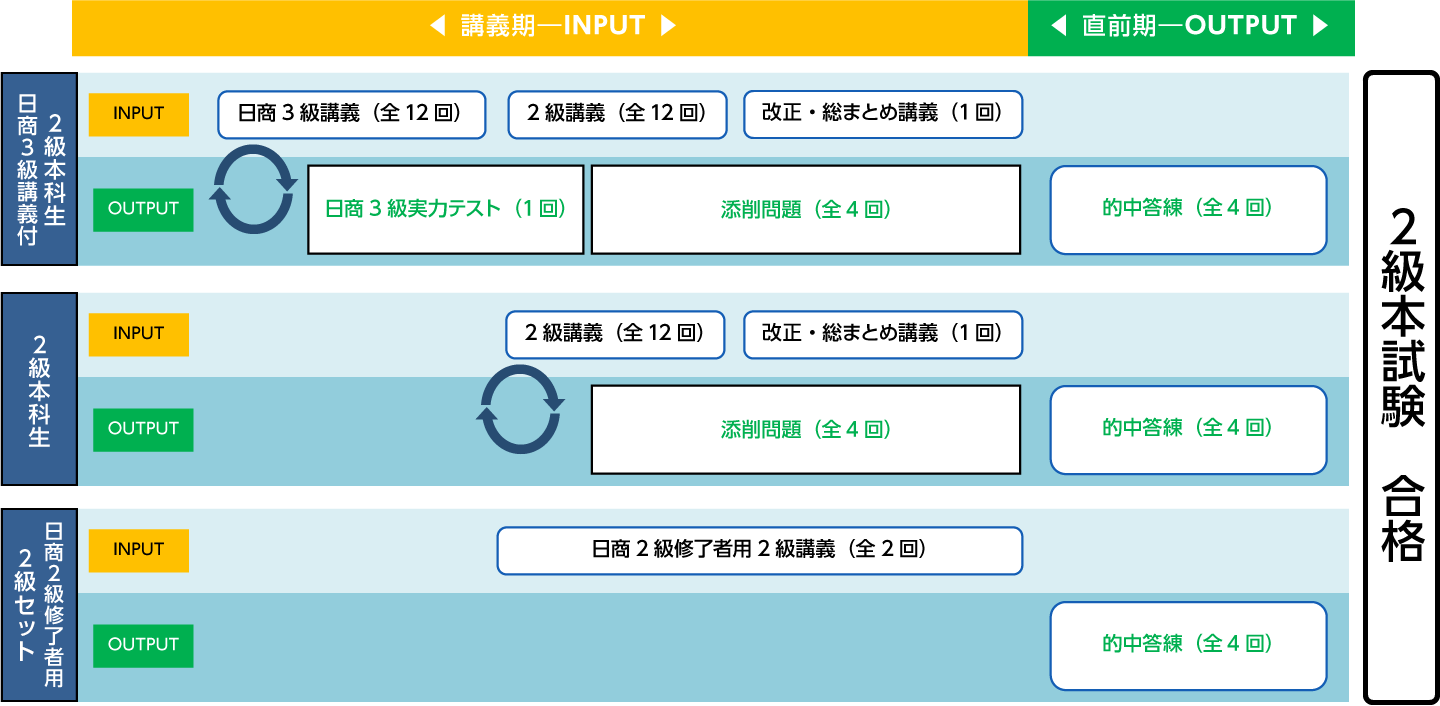The width and height of the screenshot is (1440, 706).
Task: Click the right triangle after 講義期—INPUT
Action: 669,26
